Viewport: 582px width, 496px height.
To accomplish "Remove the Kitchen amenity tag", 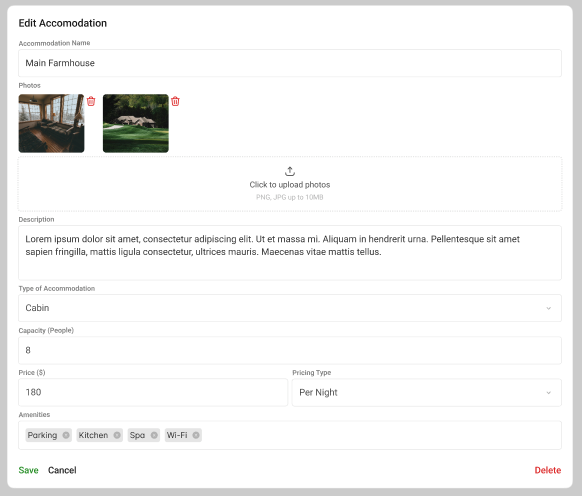I will (x=117, y=435).
